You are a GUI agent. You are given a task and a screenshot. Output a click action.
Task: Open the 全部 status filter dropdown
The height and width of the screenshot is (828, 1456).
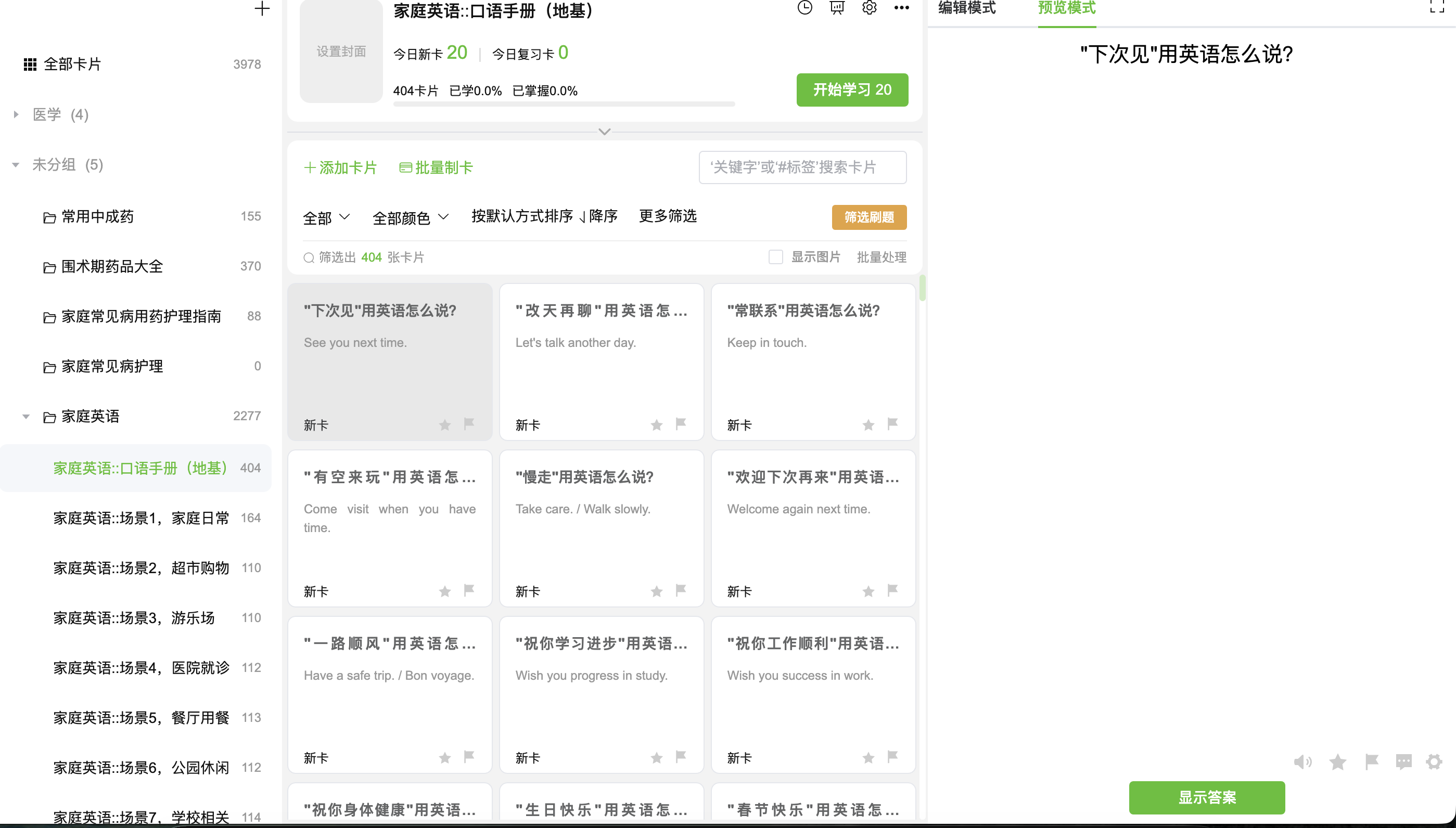click(327, 218)
